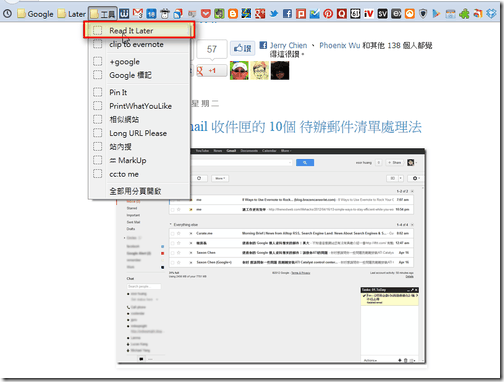Open the Pinterest bookmark icon
504x382 pixels.
pyautogui.click(x=328, y=14)
